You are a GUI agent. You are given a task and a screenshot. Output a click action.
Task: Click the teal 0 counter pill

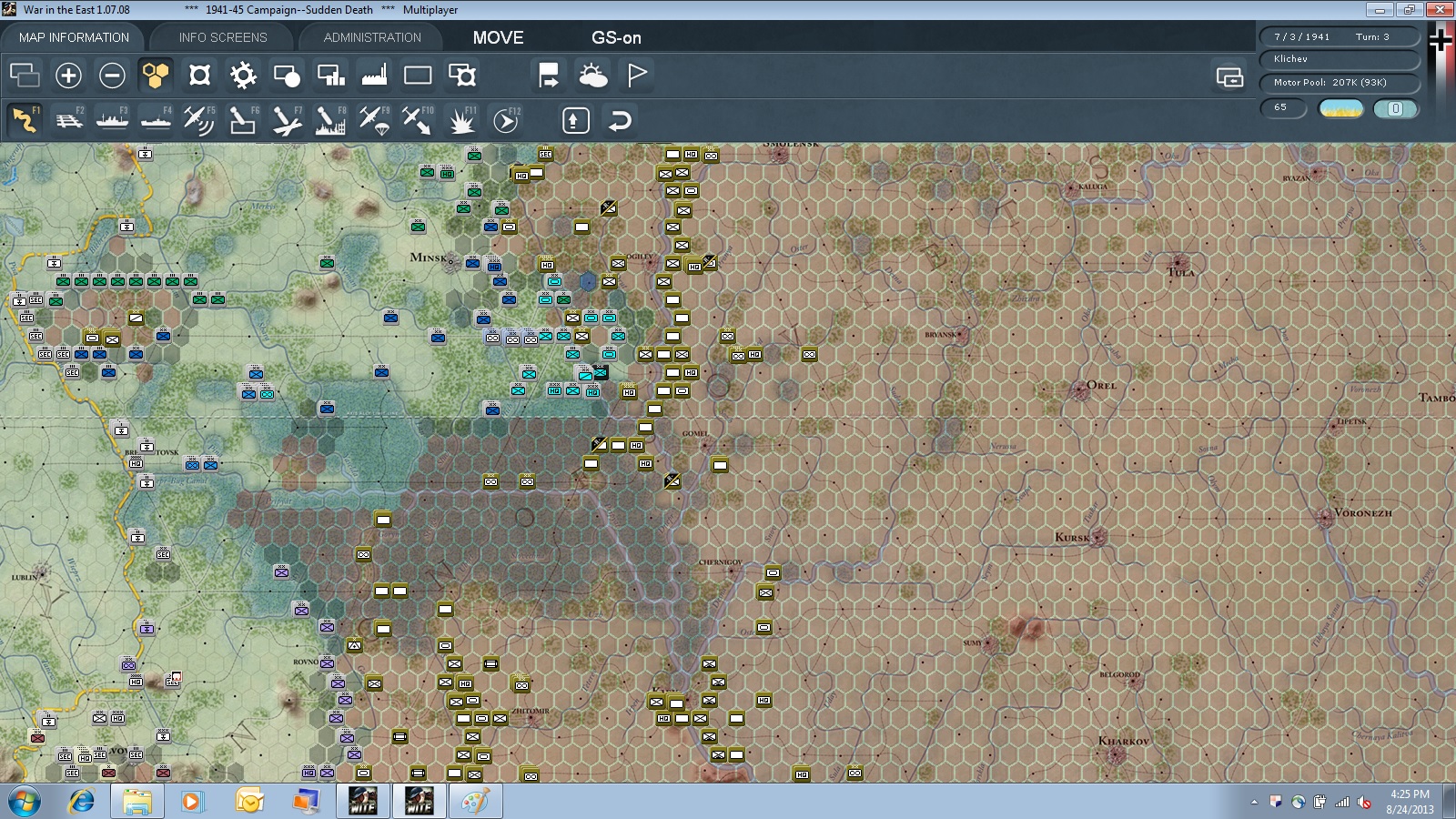click(1396, 108)
